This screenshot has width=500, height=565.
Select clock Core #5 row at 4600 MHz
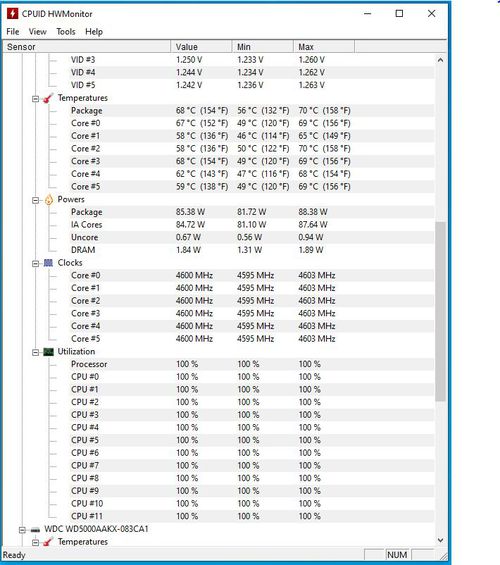[x=252, y=339]
